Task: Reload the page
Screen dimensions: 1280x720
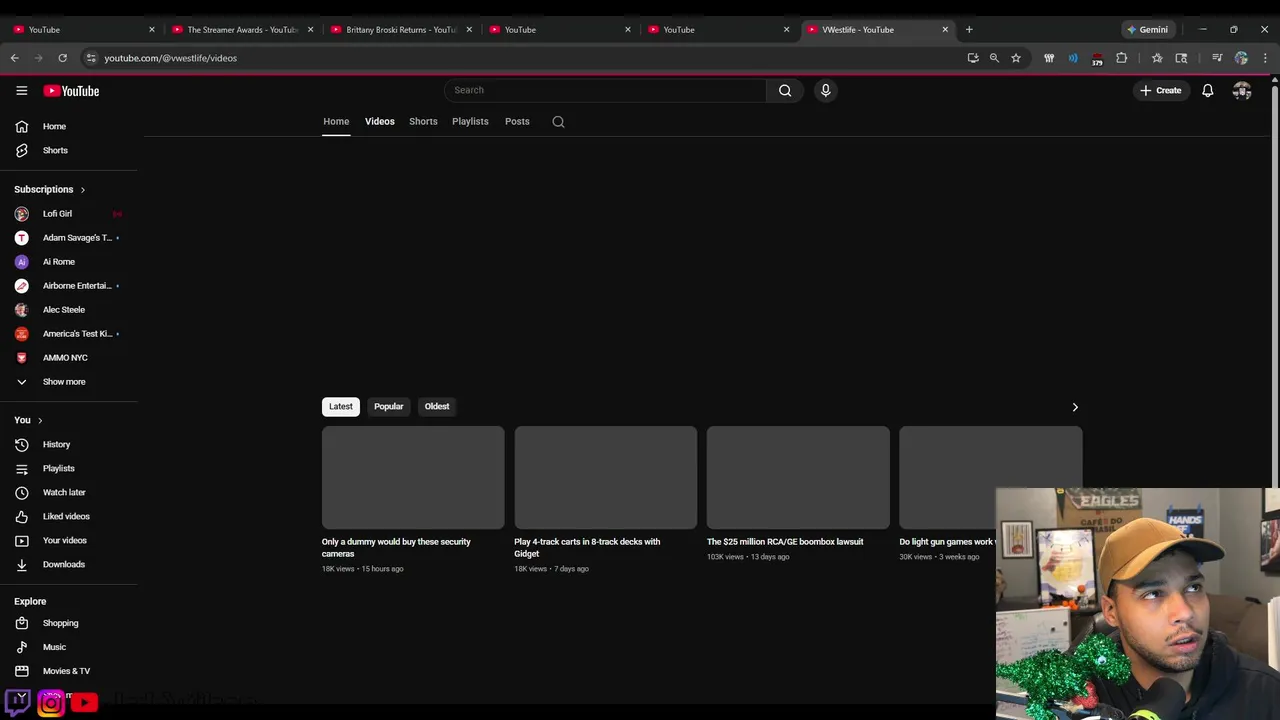Action: [x=62, y=58]
